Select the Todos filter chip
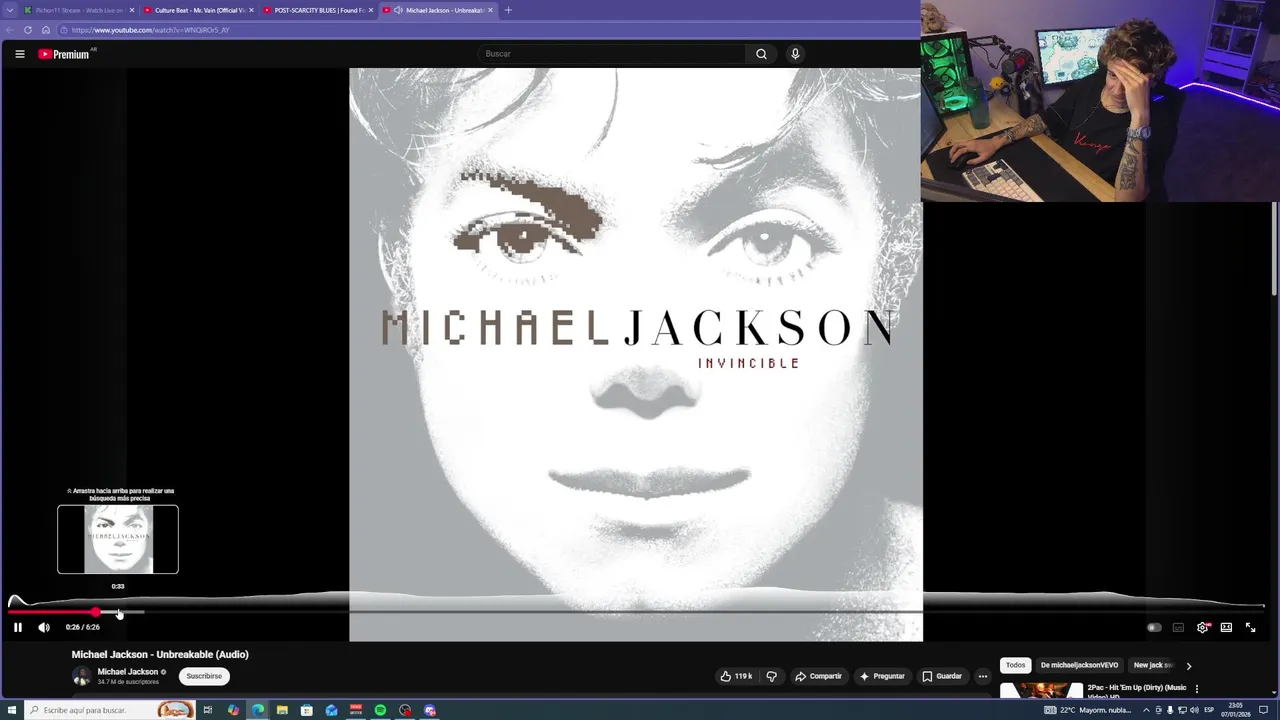The image size is (1280, 720). pyautogui.click(x=1015, y=665)
